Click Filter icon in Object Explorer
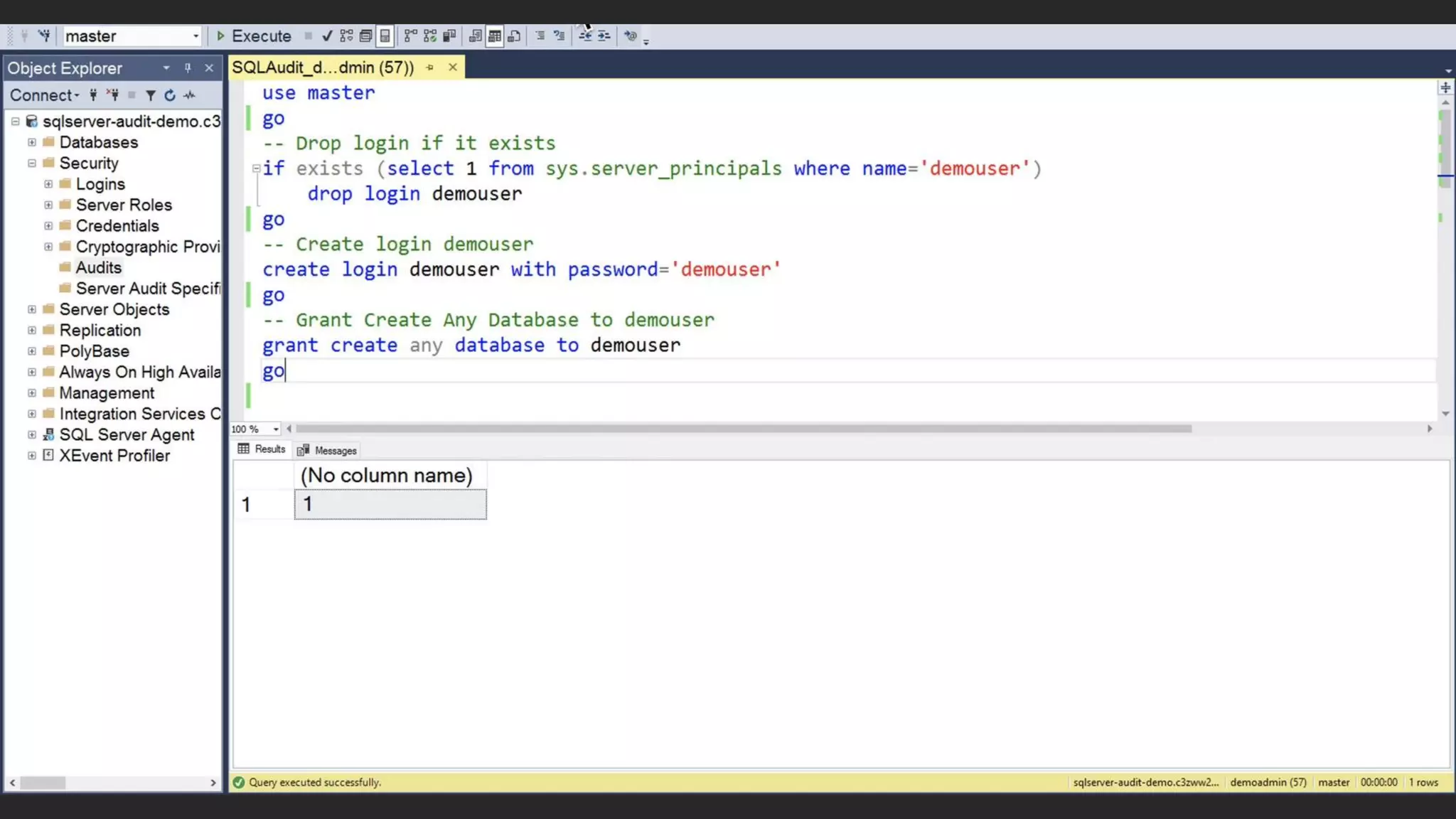The height and width of the screenshot is (819, 1456). coord(151,95)
